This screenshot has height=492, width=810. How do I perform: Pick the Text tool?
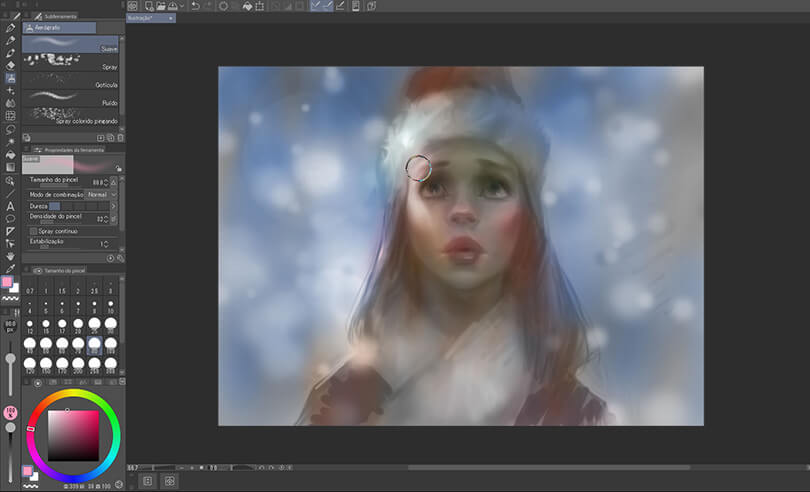coord(10,205)
